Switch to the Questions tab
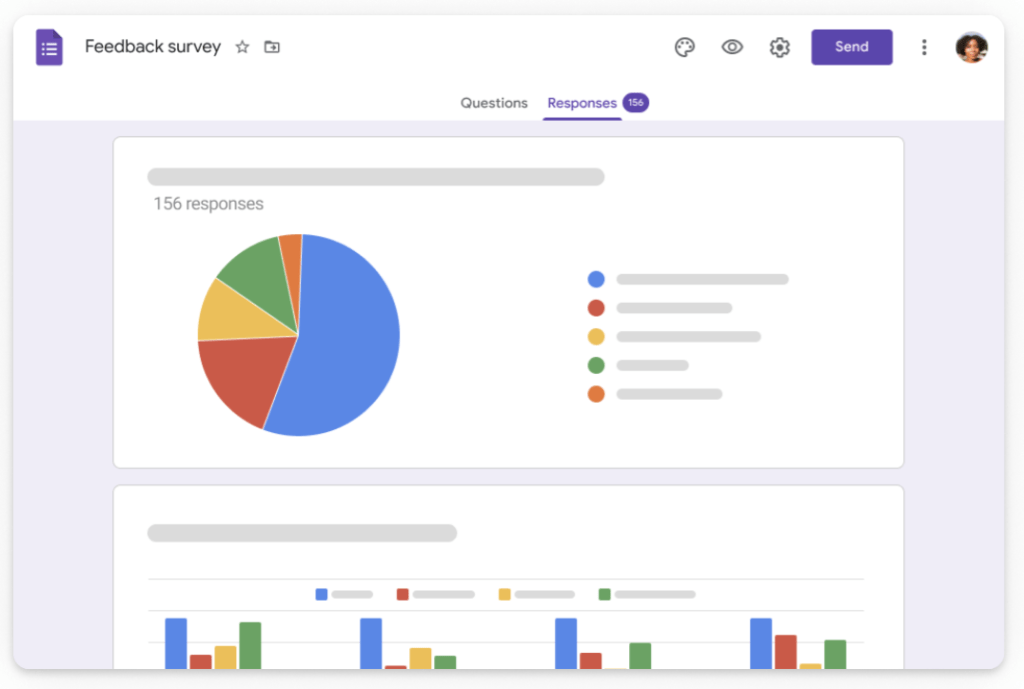This screenshot has width=1024, height=689. pos(494,103)
